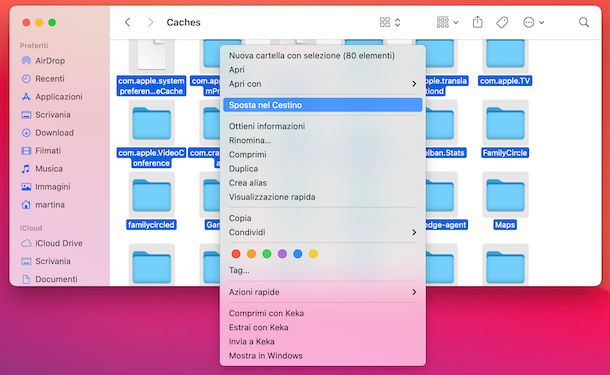
Task: Choose Tag… in the context menu
Action: [x=323, y=270]
